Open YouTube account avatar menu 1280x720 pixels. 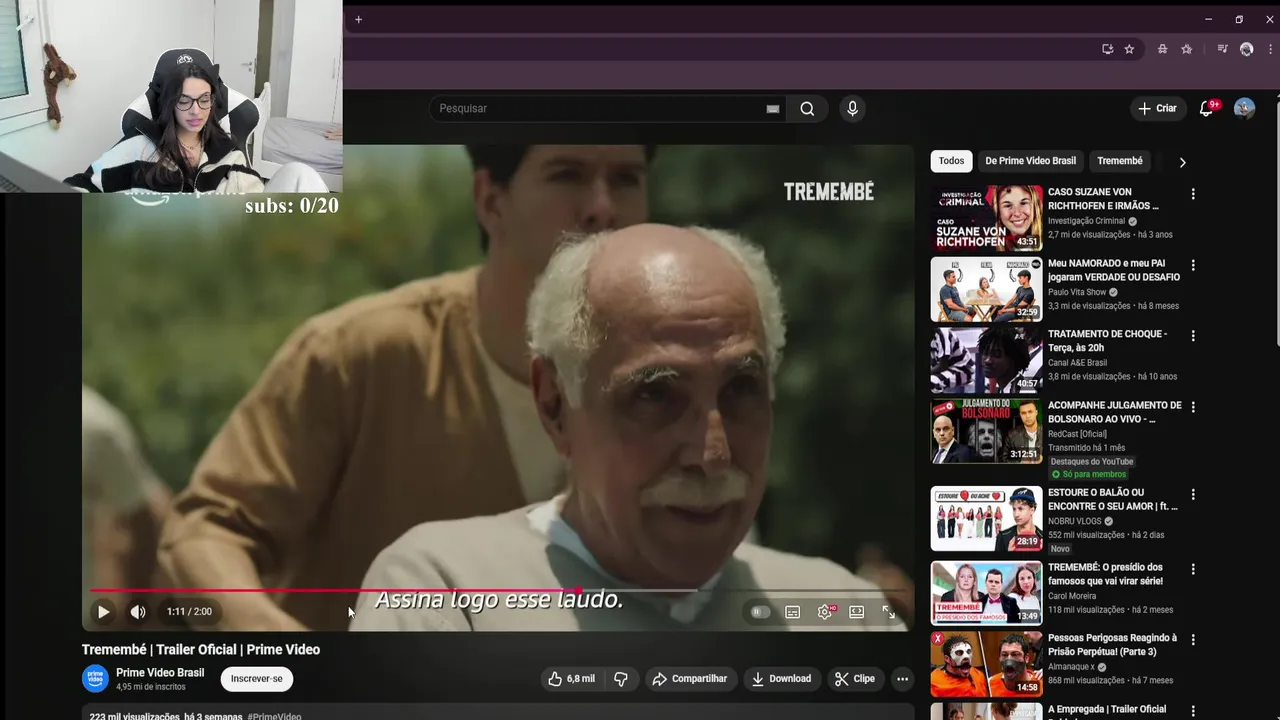coord(1244,108)
